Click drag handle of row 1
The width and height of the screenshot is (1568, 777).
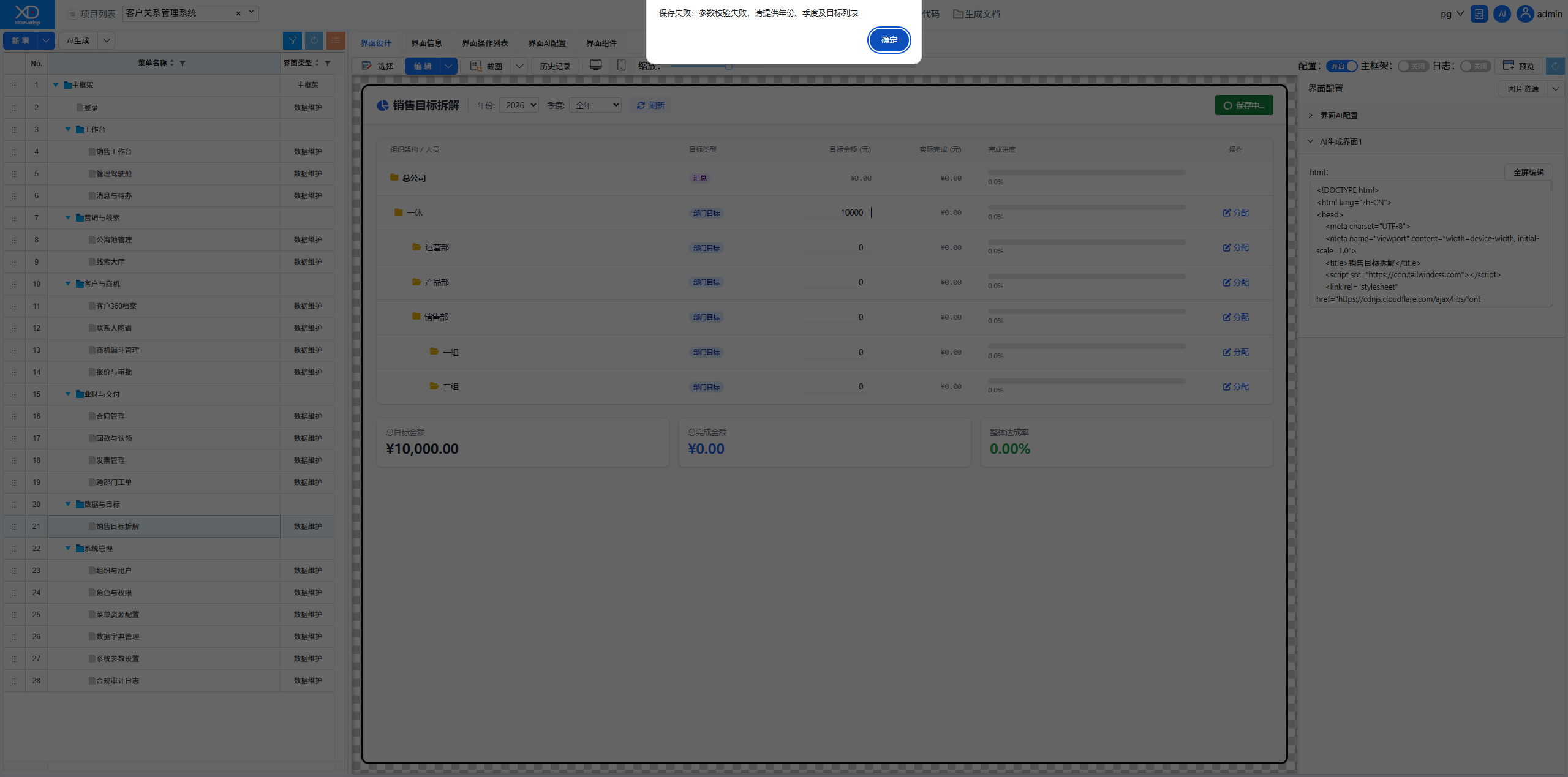click(x=14, y=85)
